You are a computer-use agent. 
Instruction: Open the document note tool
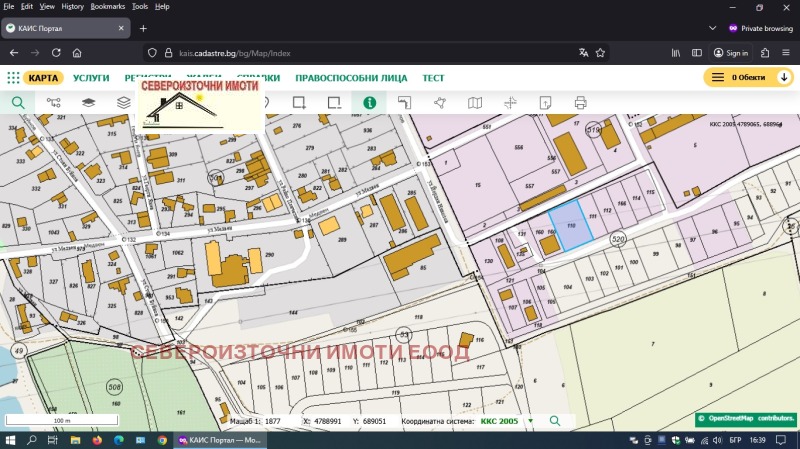pyautogui.click(x=545, y=102)
